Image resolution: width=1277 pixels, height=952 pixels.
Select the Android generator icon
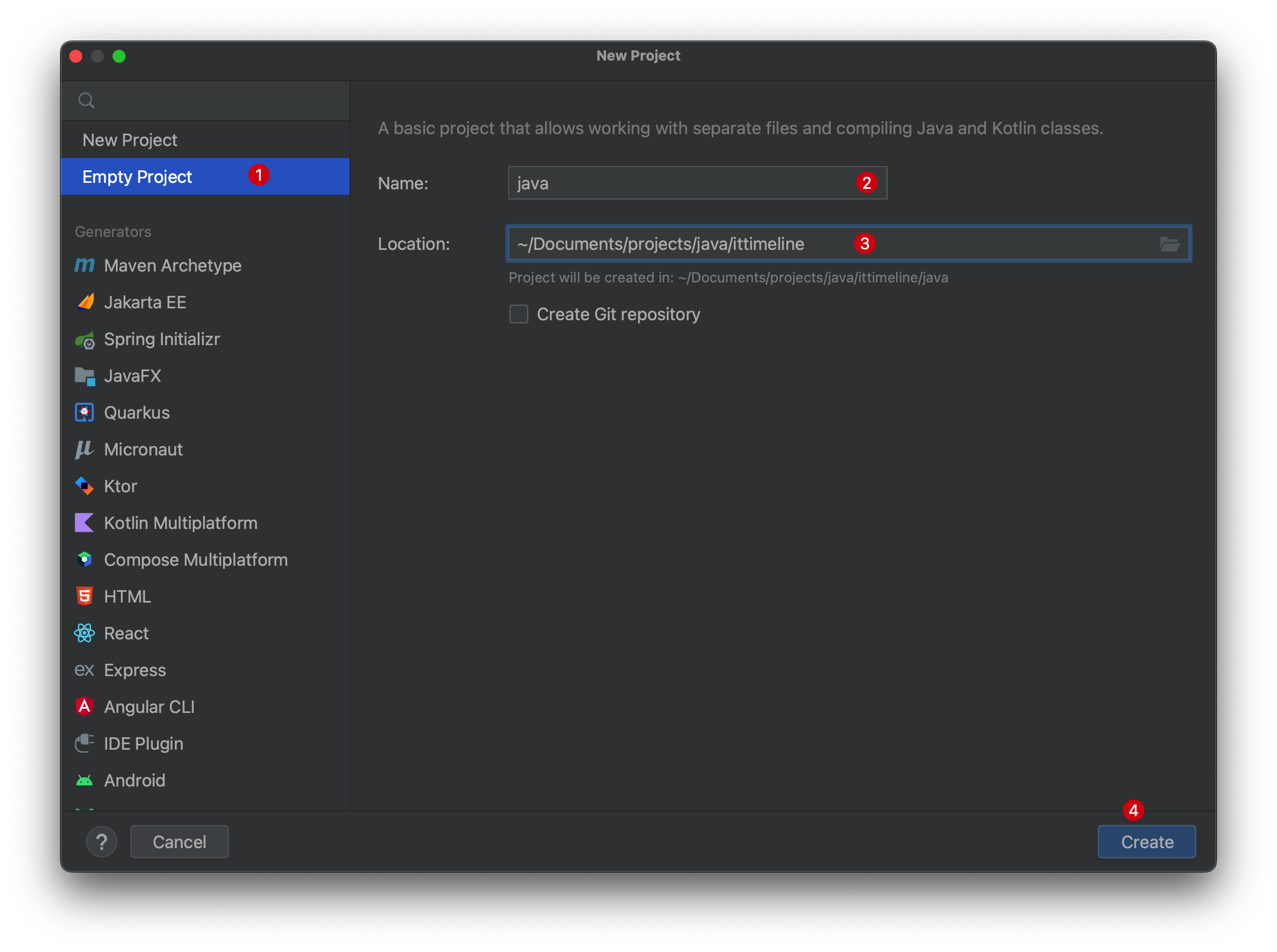pos(85,780)
